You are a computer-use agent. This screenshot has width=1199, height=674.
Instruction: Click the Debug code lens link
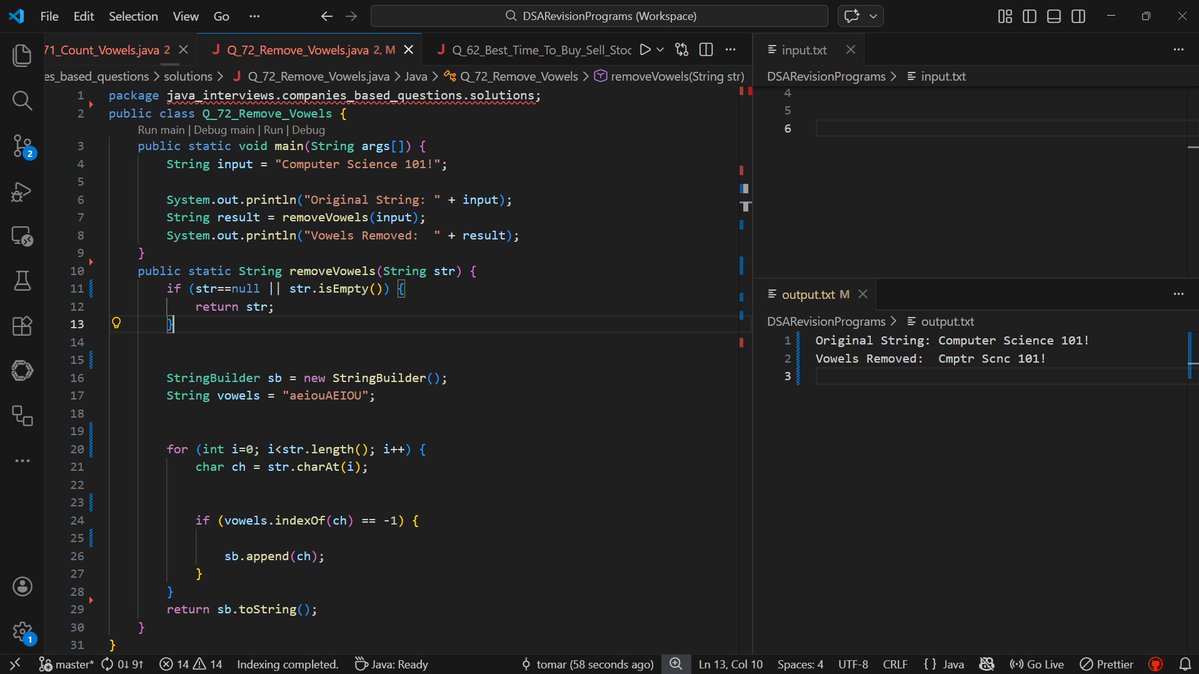point(308,130)
